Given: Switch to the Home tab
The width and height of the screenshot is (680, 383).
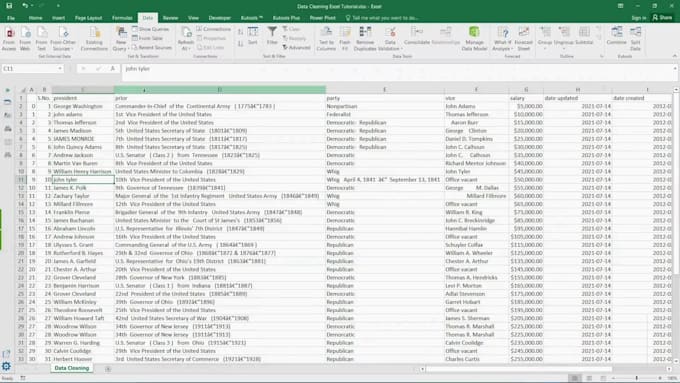Looking at the screenshot, I should point(36,18).
